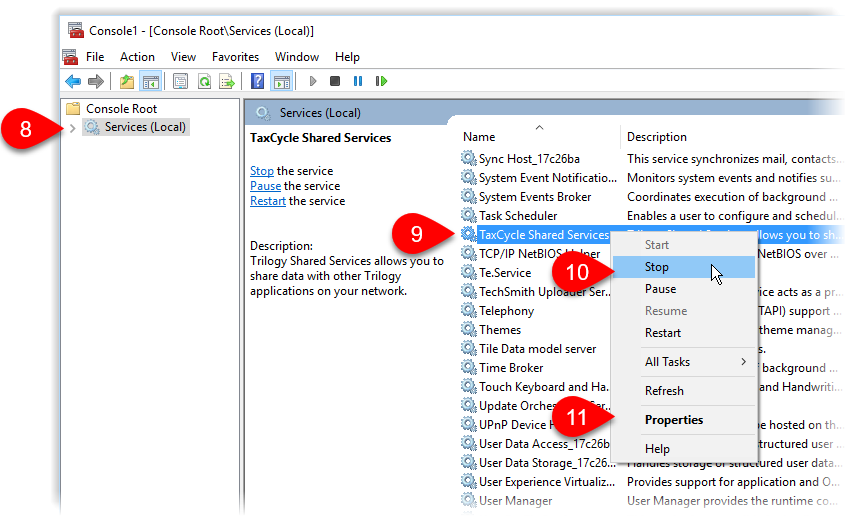This screenshot has width=846, height=516.
Task: Click the green Refresh toolbar icon
Action: 204,82
